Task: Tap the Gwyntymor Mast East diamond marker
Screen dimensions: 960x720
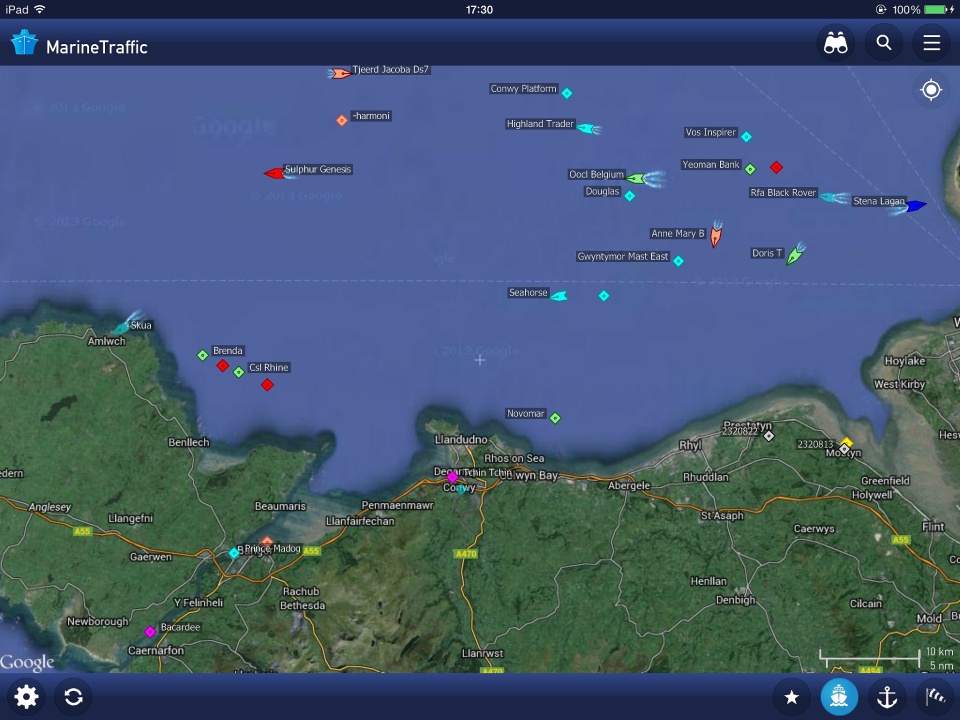Action: coord(678,261)
